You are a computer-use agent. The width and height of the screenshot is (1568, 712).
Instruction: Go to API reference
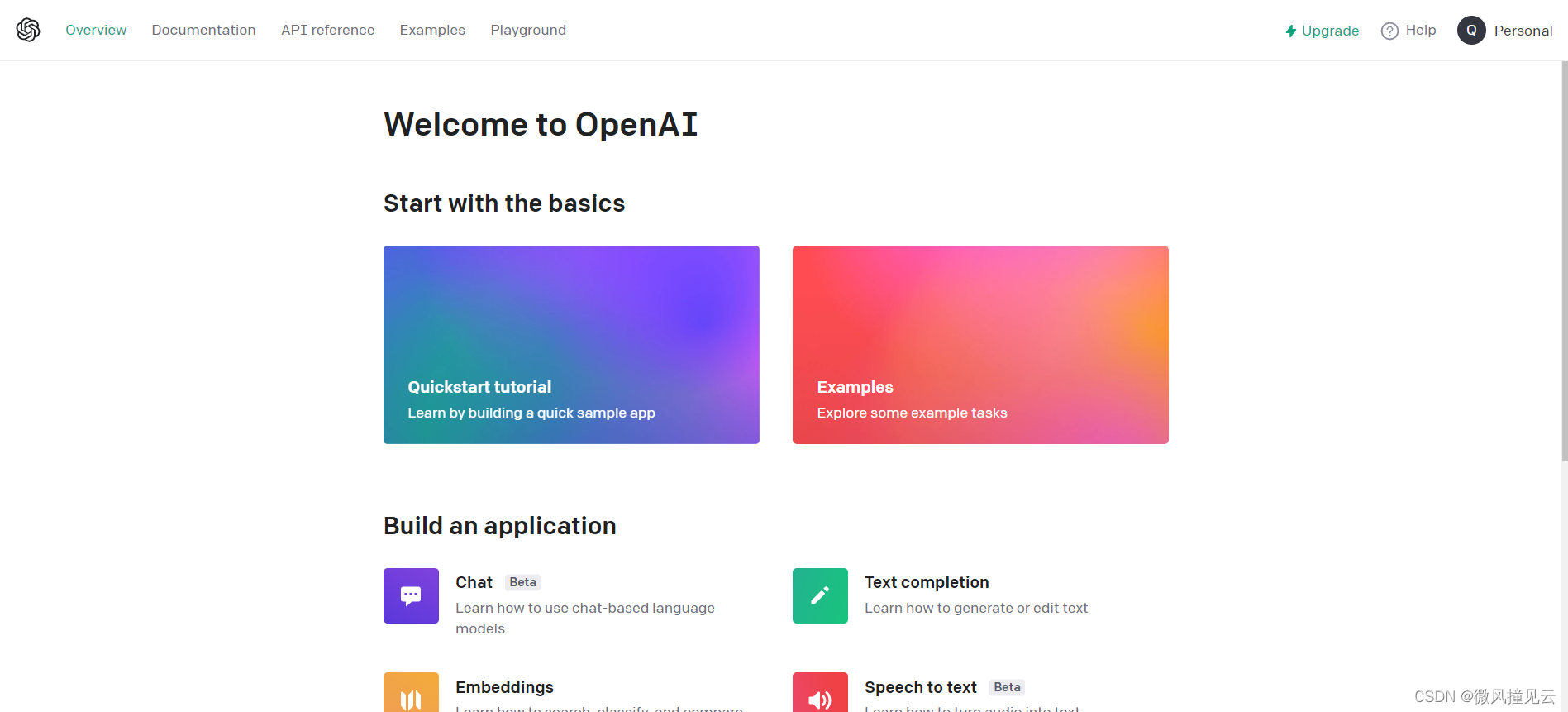pyautogui.click(x=327, y=30)
